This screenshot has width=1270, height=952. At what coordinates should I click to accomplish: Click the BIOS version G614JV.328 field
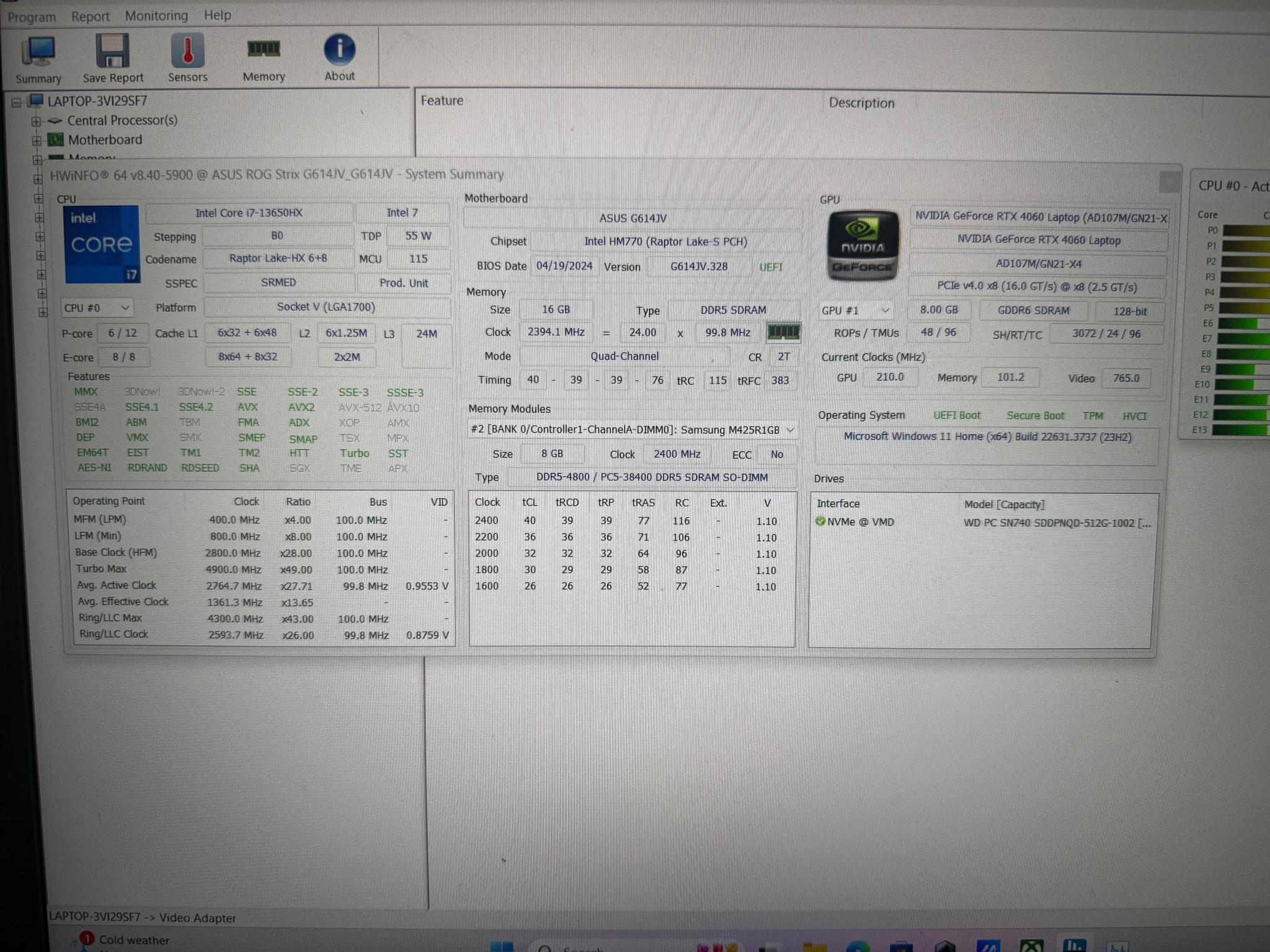click(699, 267)
